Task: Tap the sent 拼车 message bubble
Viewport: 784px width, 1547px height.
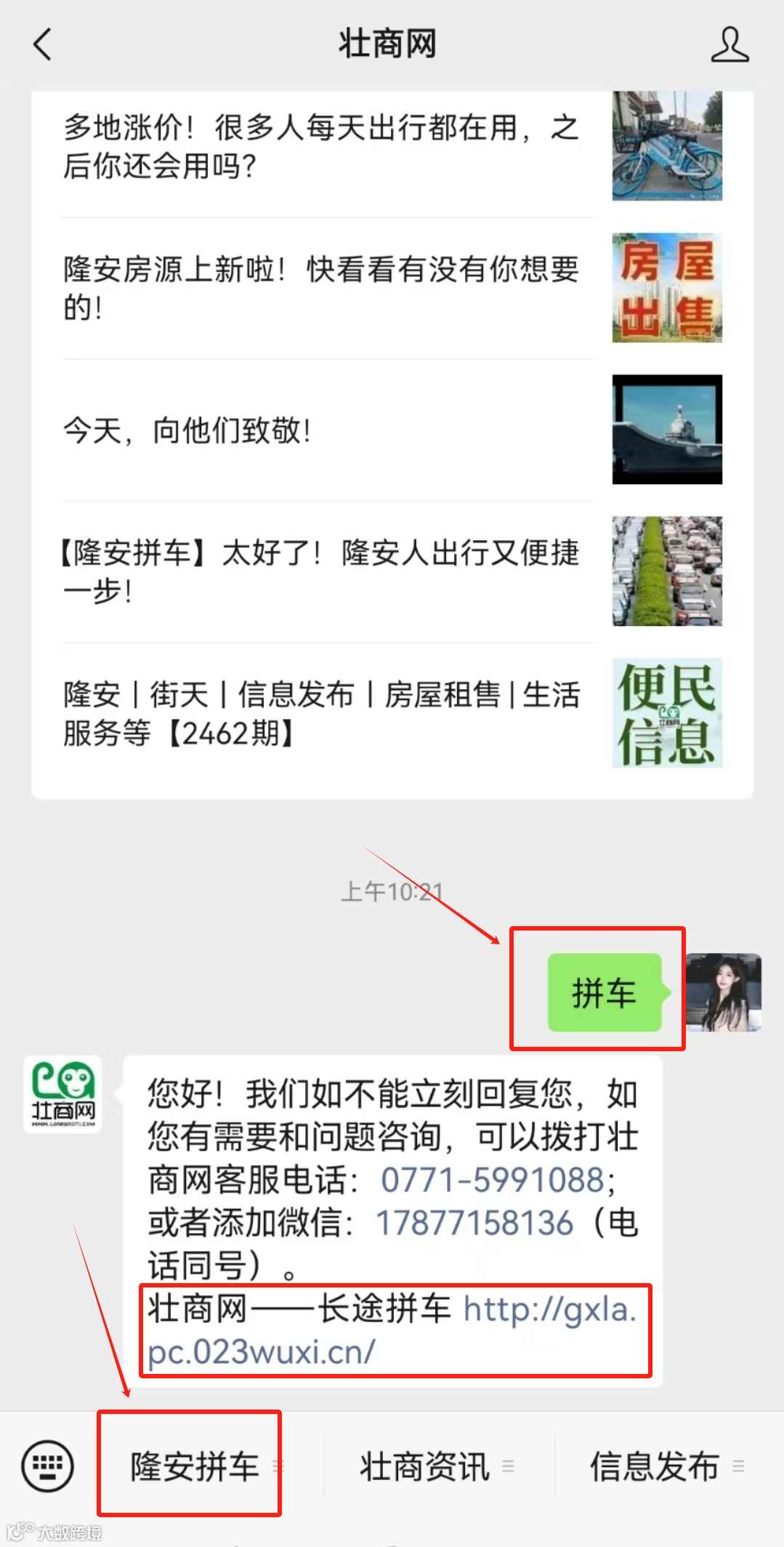Action: click(x=605, y=992)
